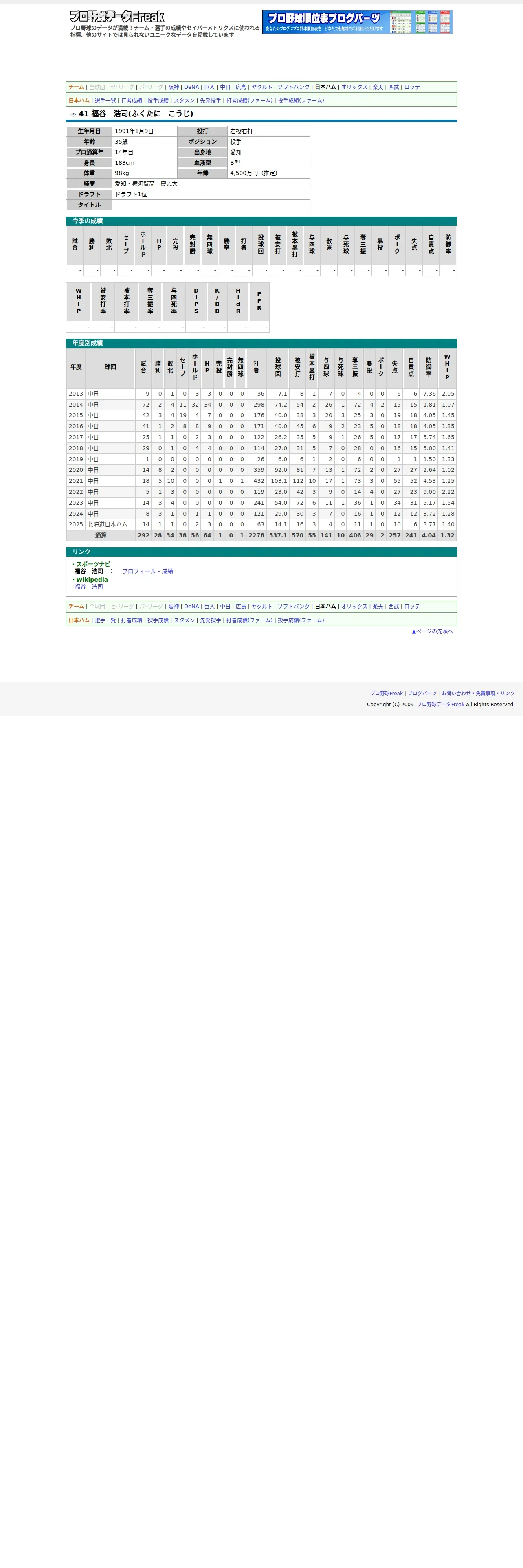Open the Wikipedia 福谷 浩司 link

pos(89,587)
